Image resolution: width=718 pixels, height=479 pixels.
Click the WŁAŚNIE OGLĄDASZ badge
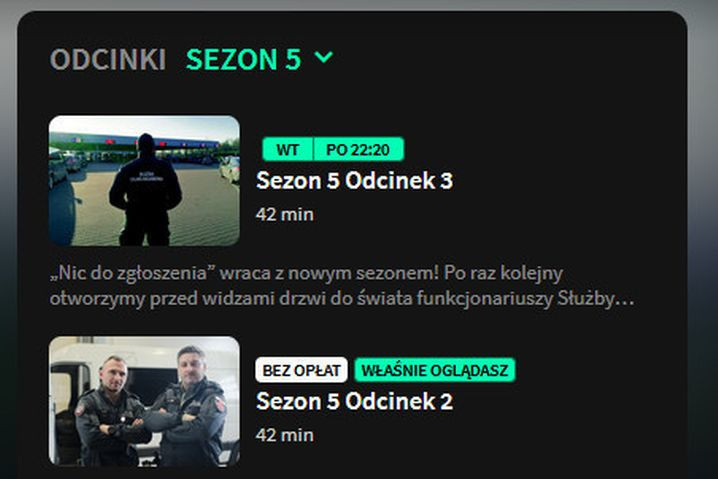435,370
